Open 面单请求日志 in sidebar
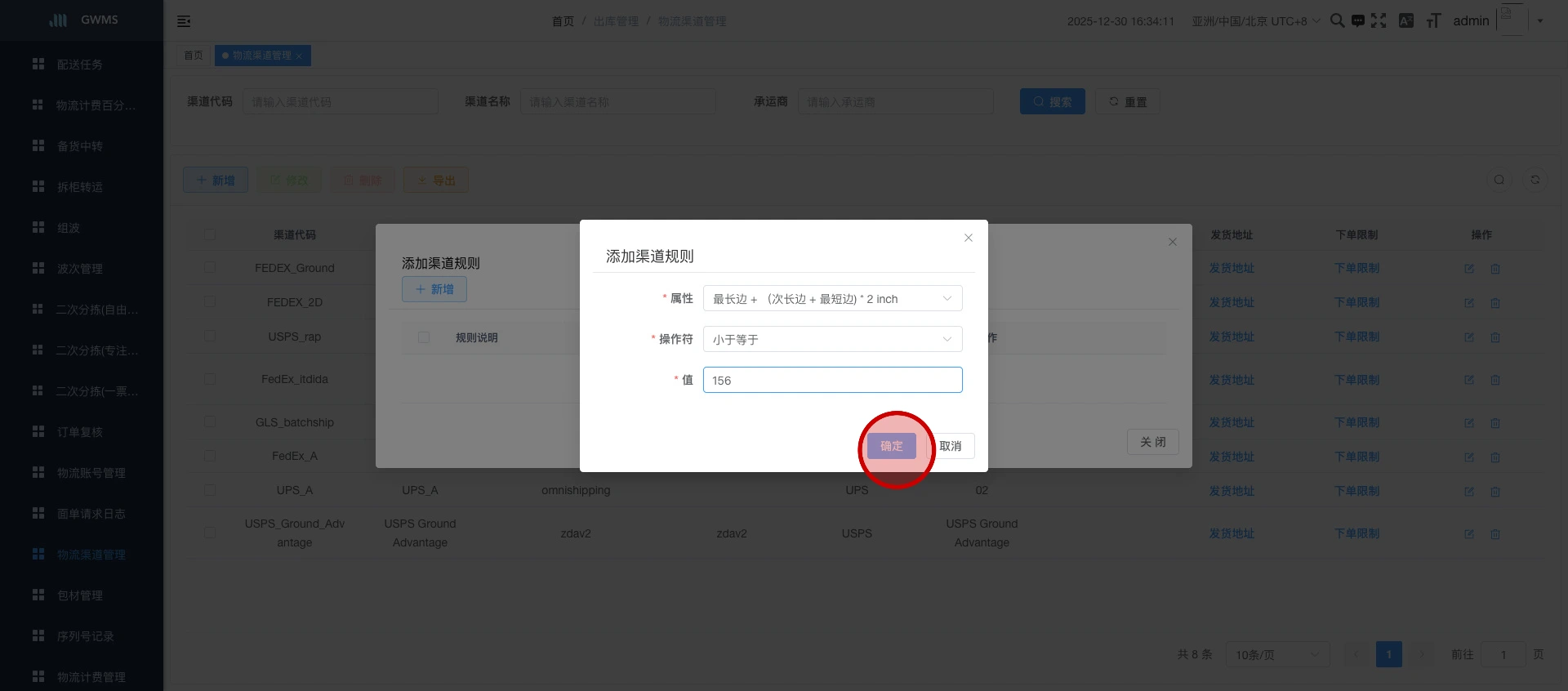 (x=91, y=514)
